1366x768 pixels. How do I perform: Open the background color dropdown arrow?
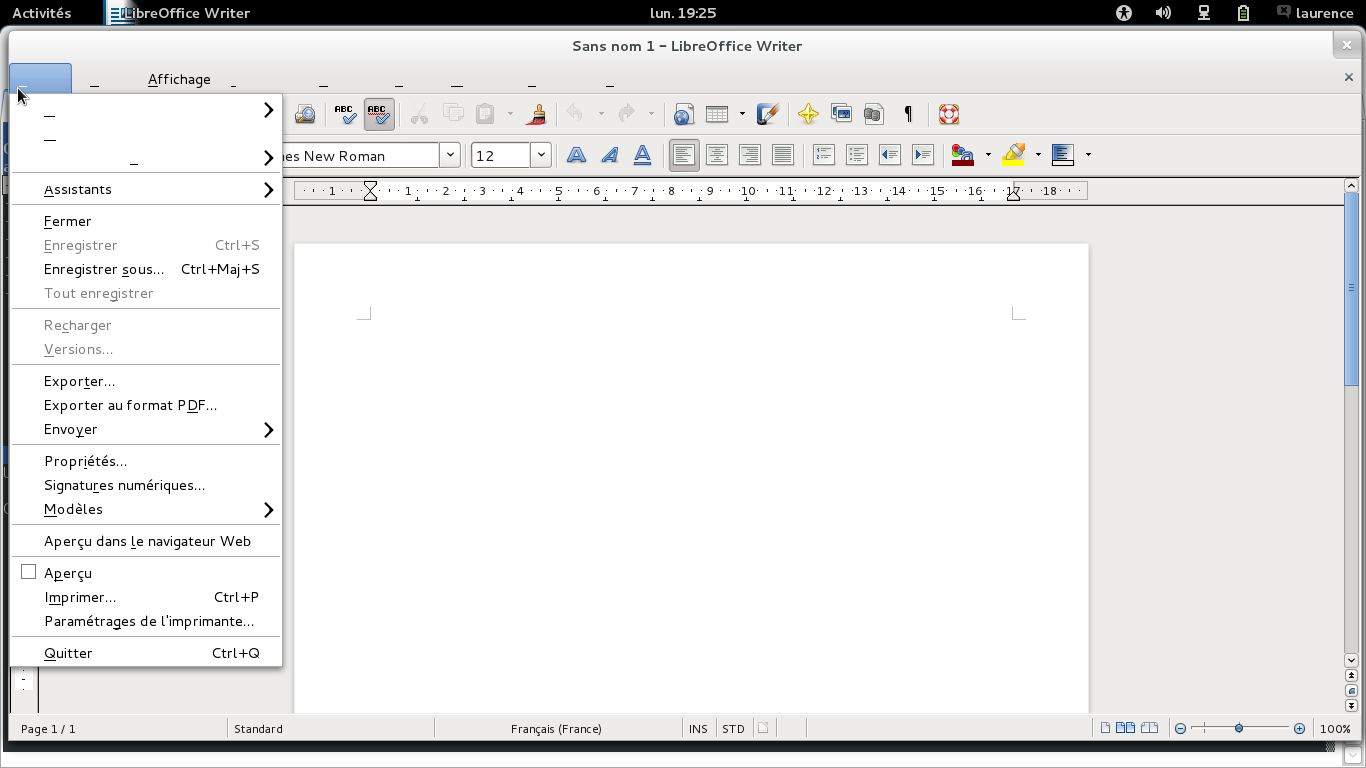pyautogui.click(x=1088, y=155)
